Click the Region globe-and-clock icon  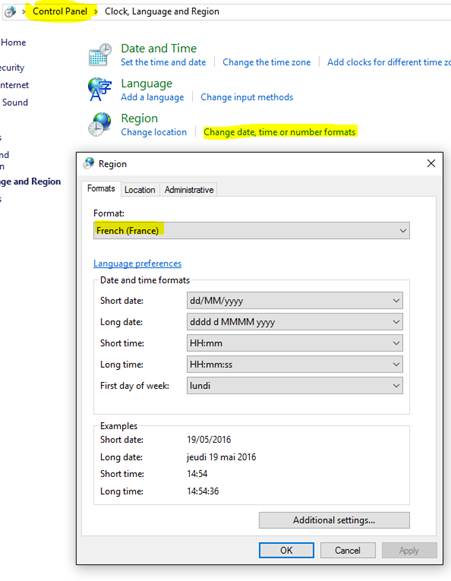tap(99, 124)
